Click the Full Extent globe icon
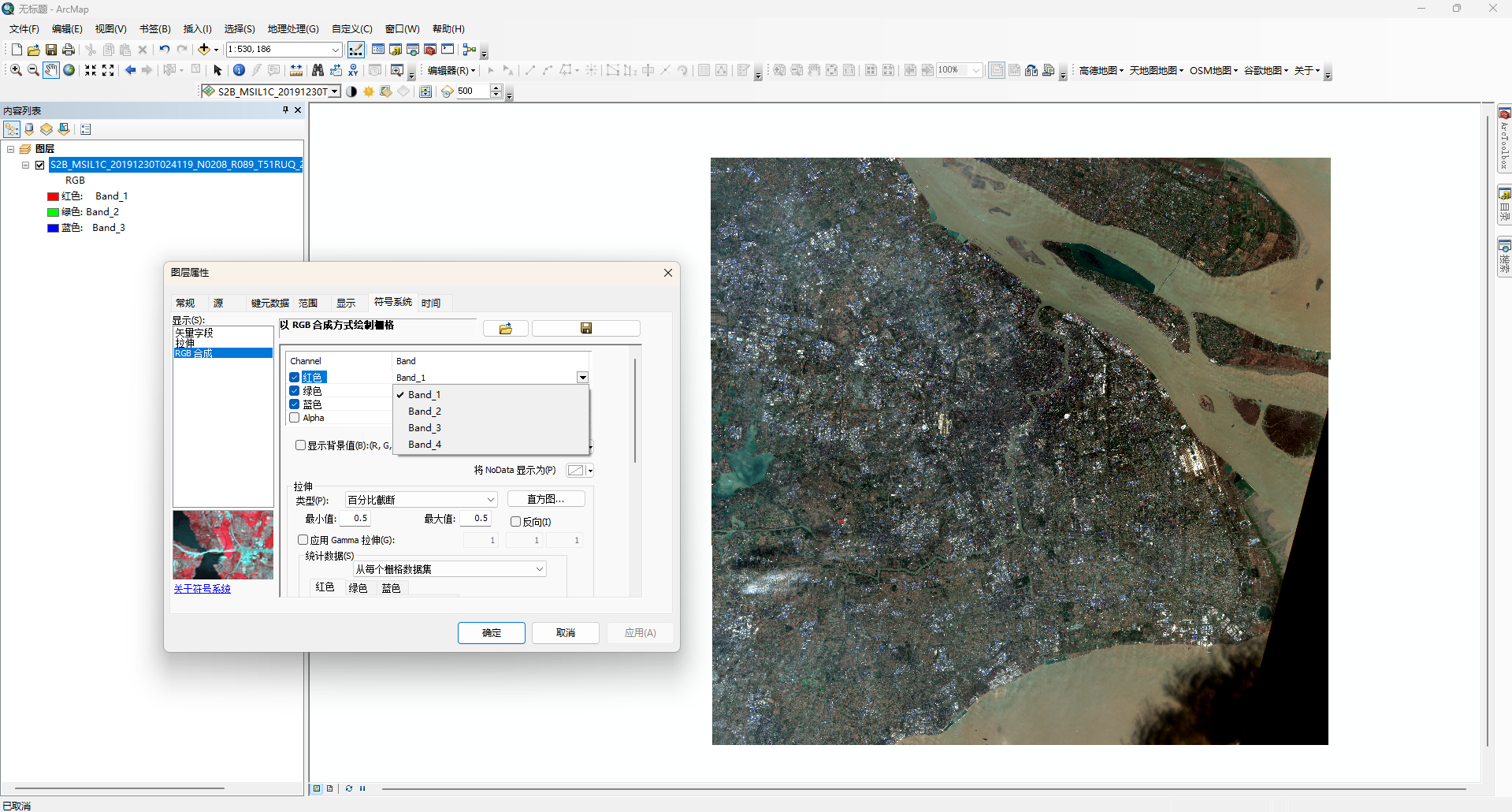This screenshot has height=812, width=1512. point(69,70)
